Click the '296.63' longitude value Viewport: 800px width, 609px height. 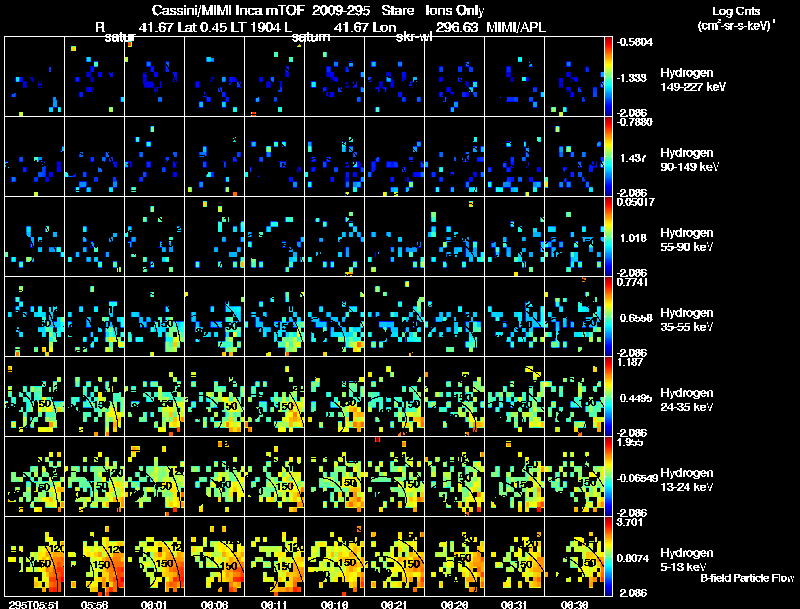[x=457, y=27]
